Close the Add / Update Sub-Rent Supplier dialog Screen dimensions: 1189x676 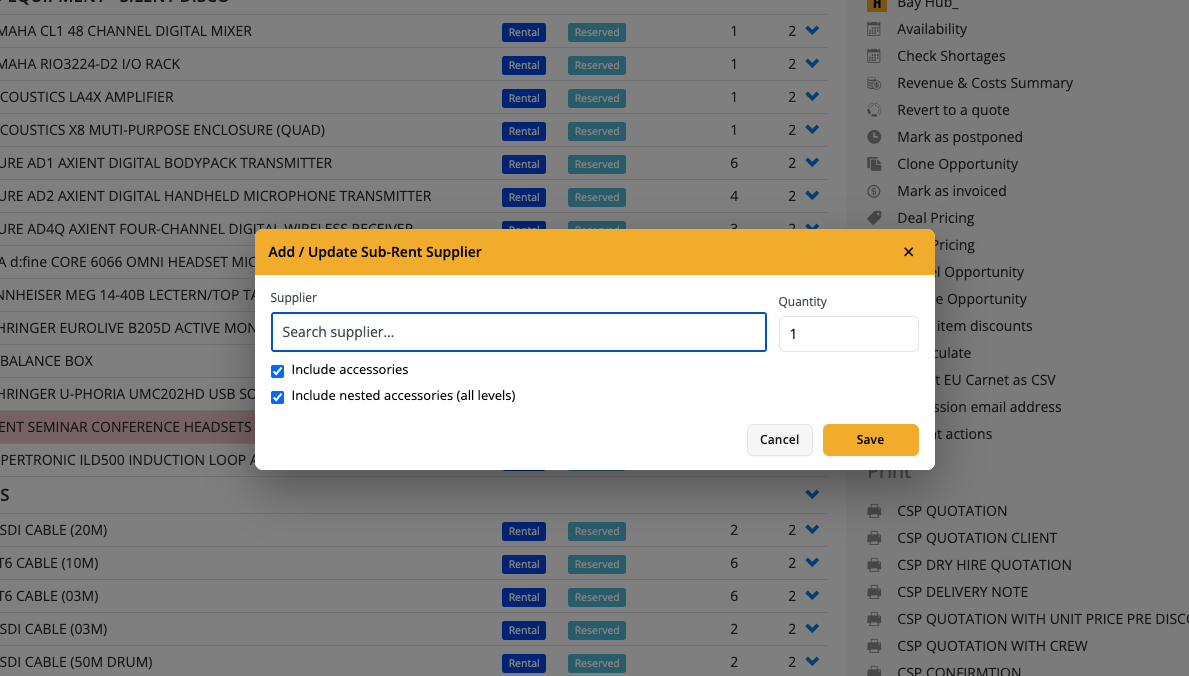908,252
